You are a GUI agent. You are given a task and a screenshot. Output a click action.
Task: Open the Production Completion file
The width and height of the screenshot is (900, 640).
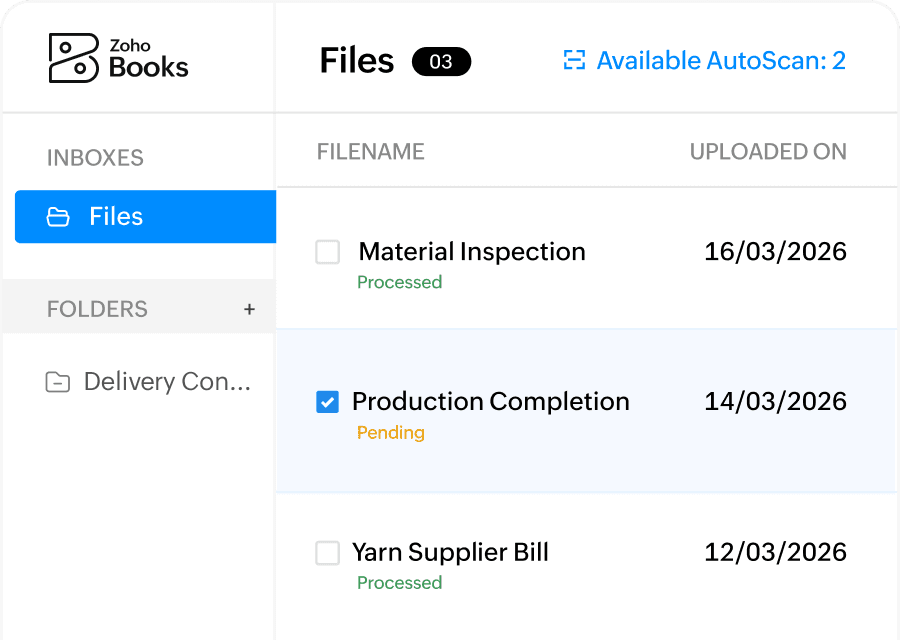(491, 401)
